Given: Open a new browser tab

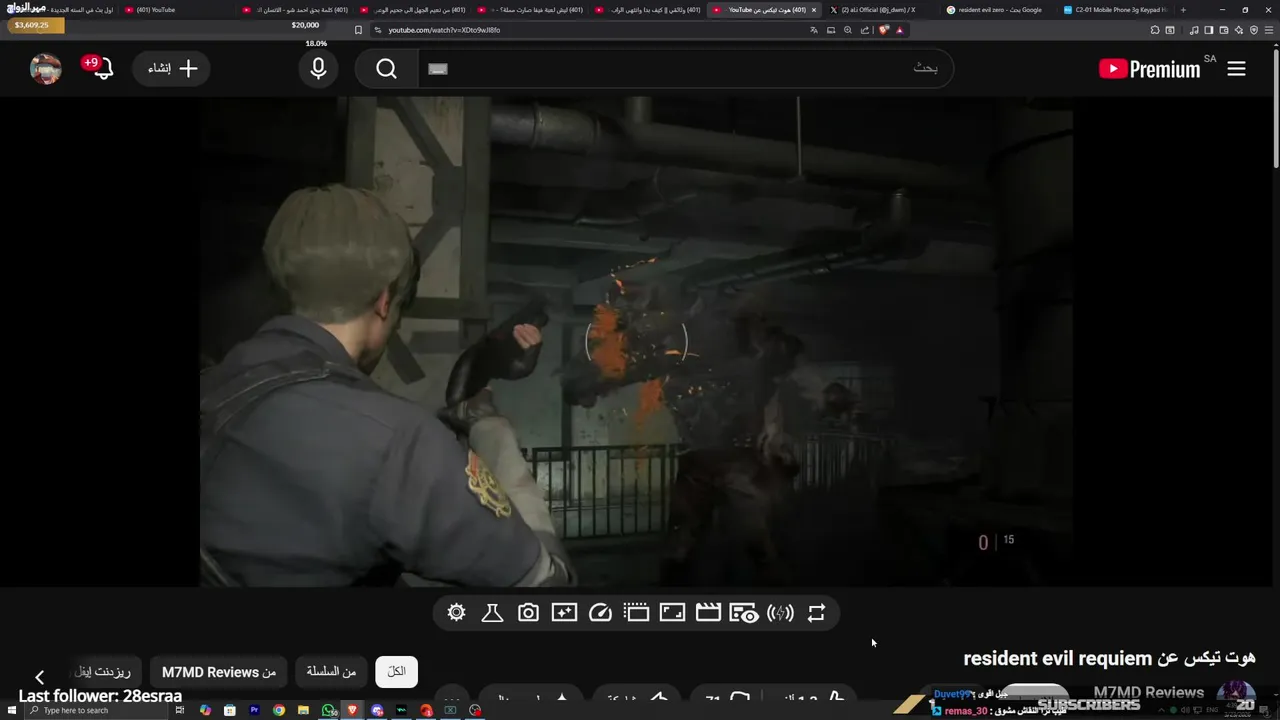Looking at the screenshot, I should [1184, 10].
